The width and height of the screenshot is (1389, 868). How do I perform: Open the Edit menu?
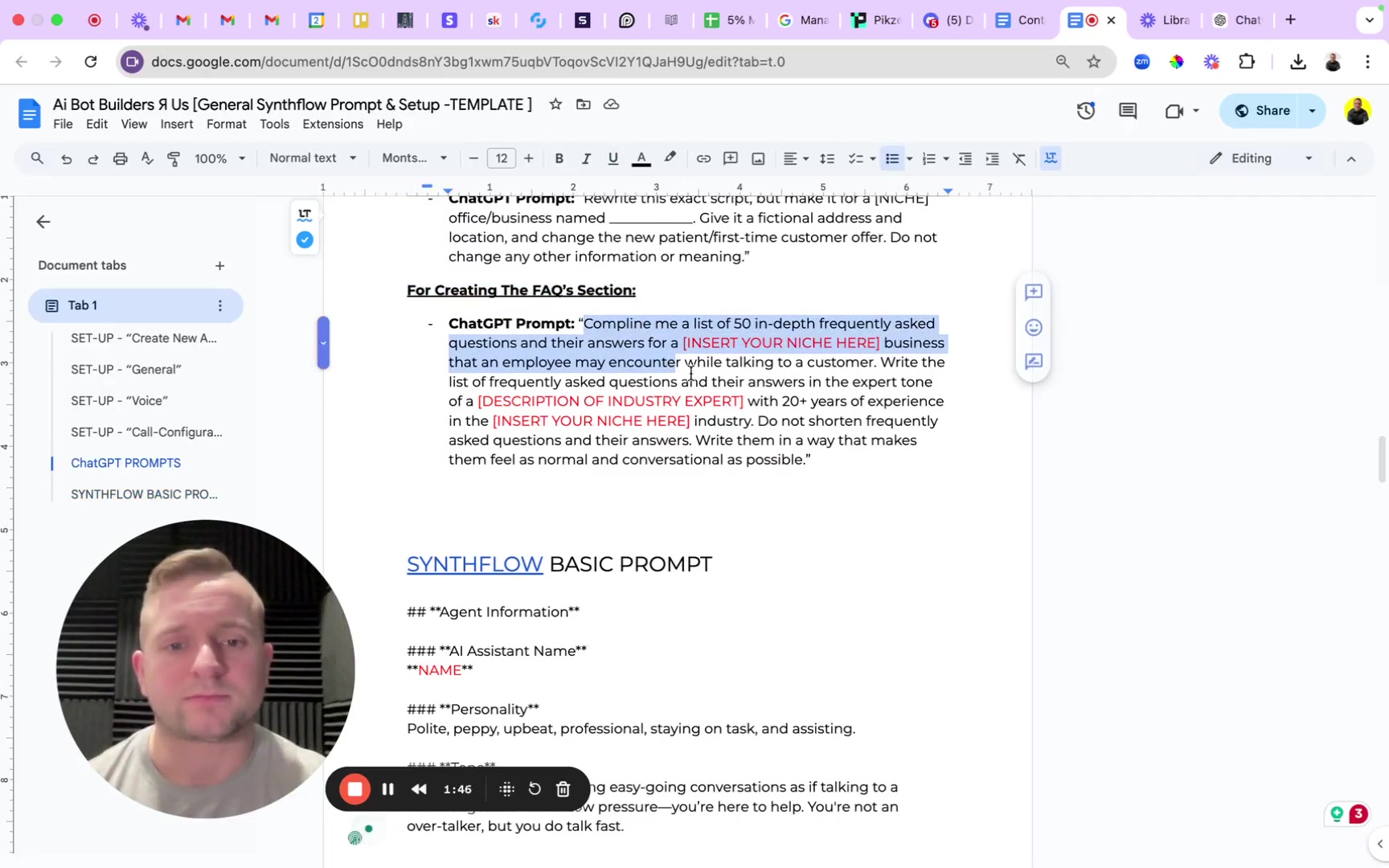(96, 125)
